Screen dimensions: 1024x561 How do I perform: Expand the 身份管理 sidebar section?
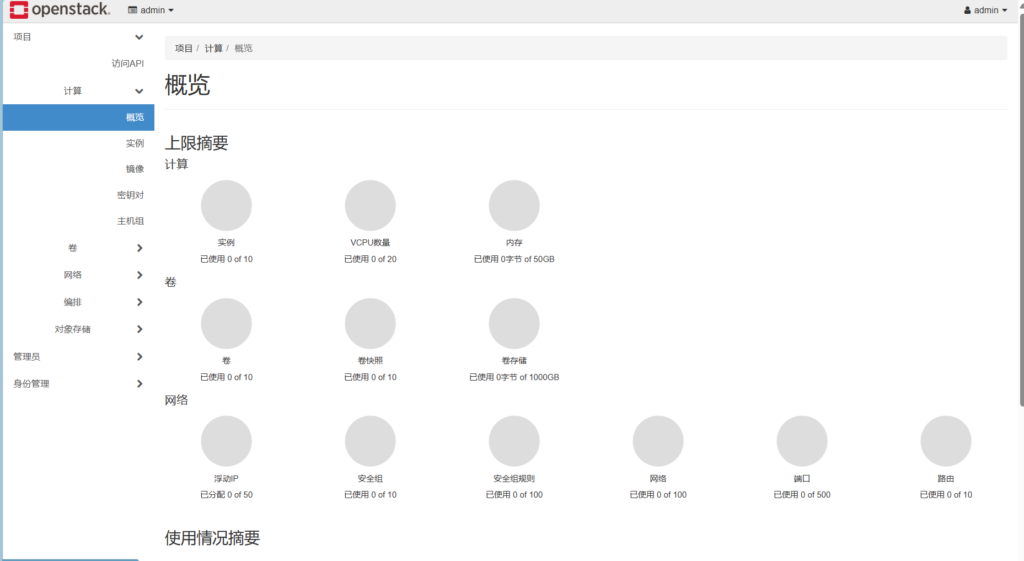78,383
